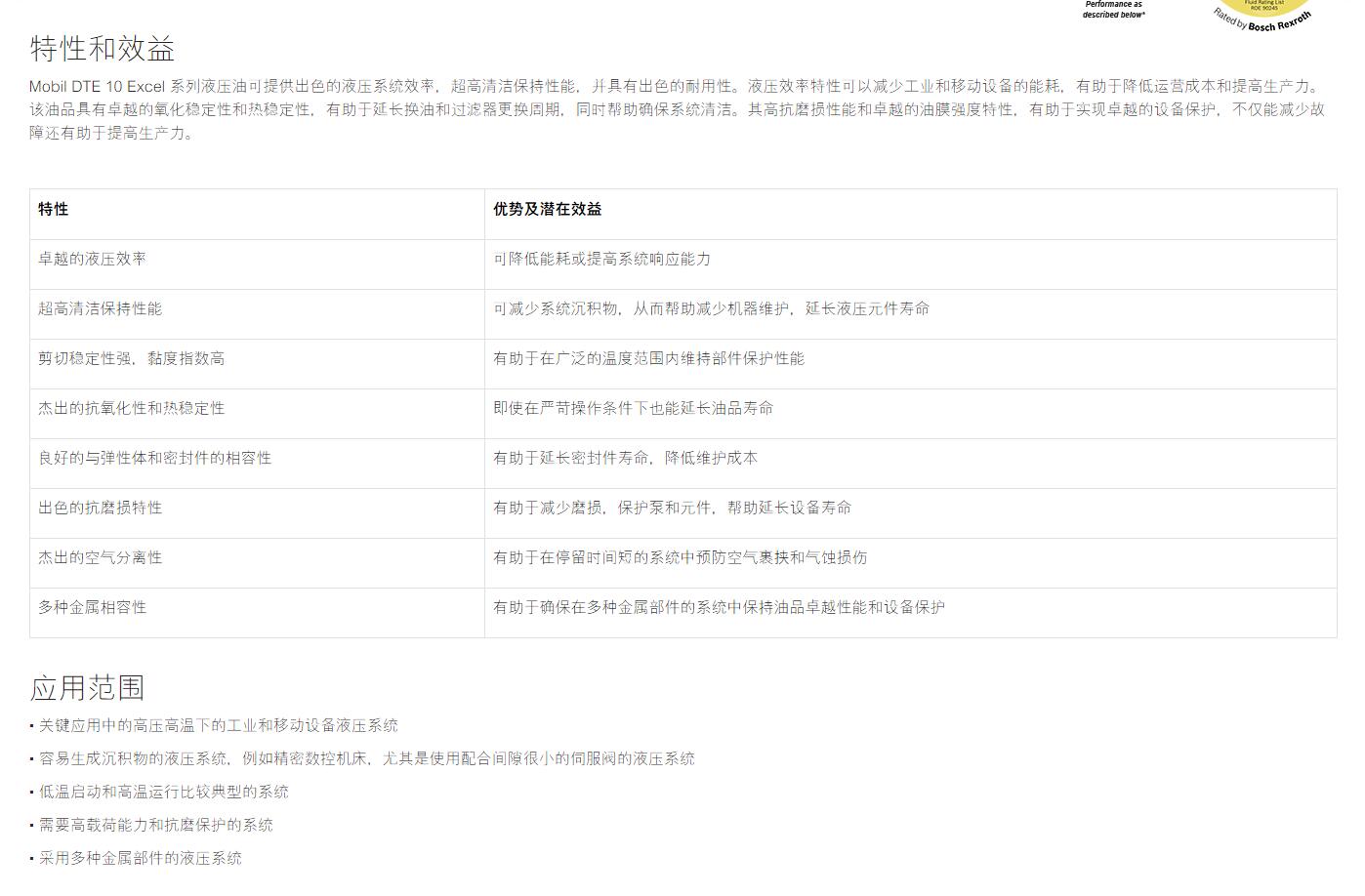Viewport: 1365px width, 896px height.
Task: Click the 需要高载荷能力和抗磨保护的系统 bullet
Action: pos(151,825)
